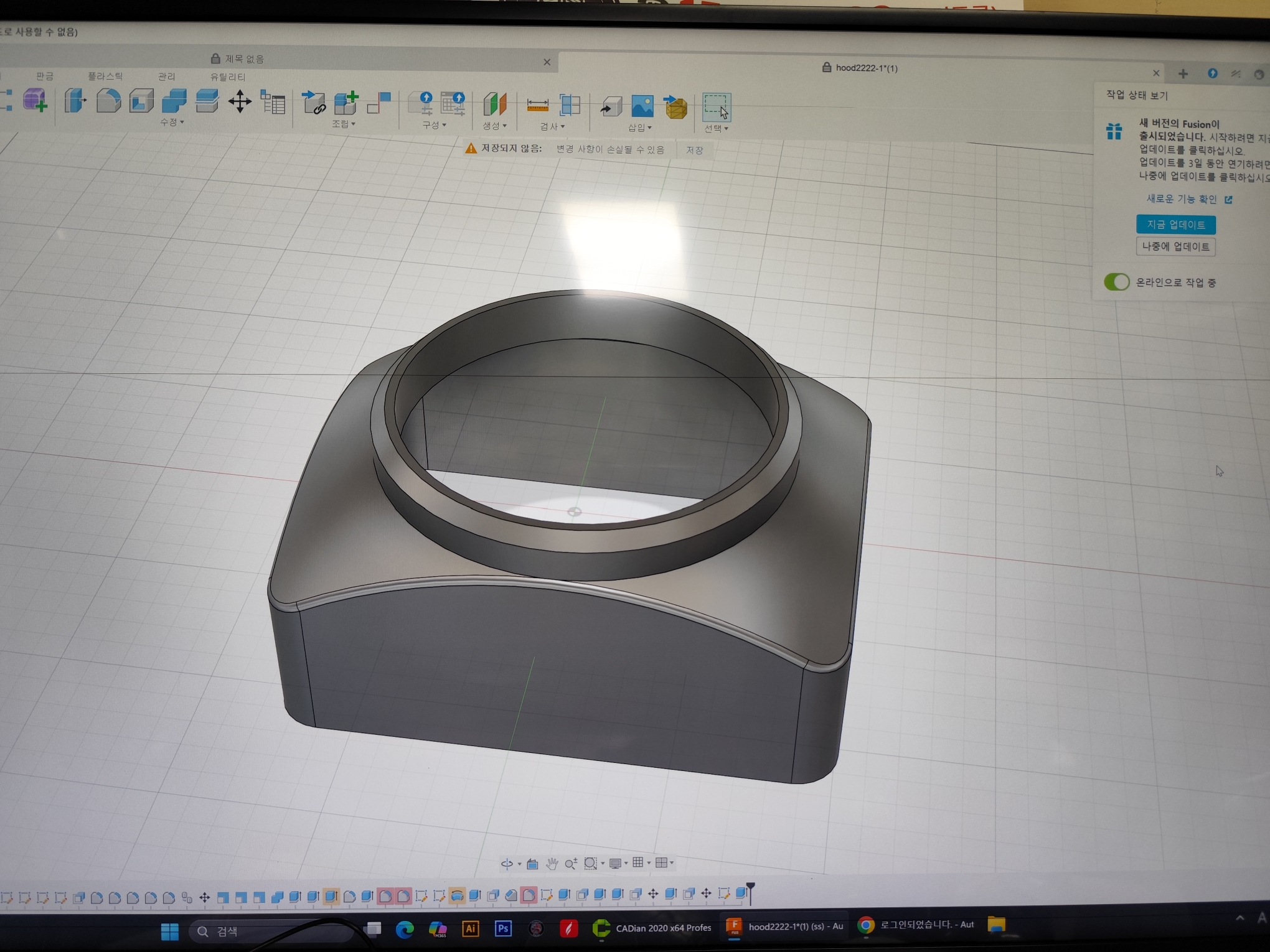Select the Measure tool

(x=537, y=106)
